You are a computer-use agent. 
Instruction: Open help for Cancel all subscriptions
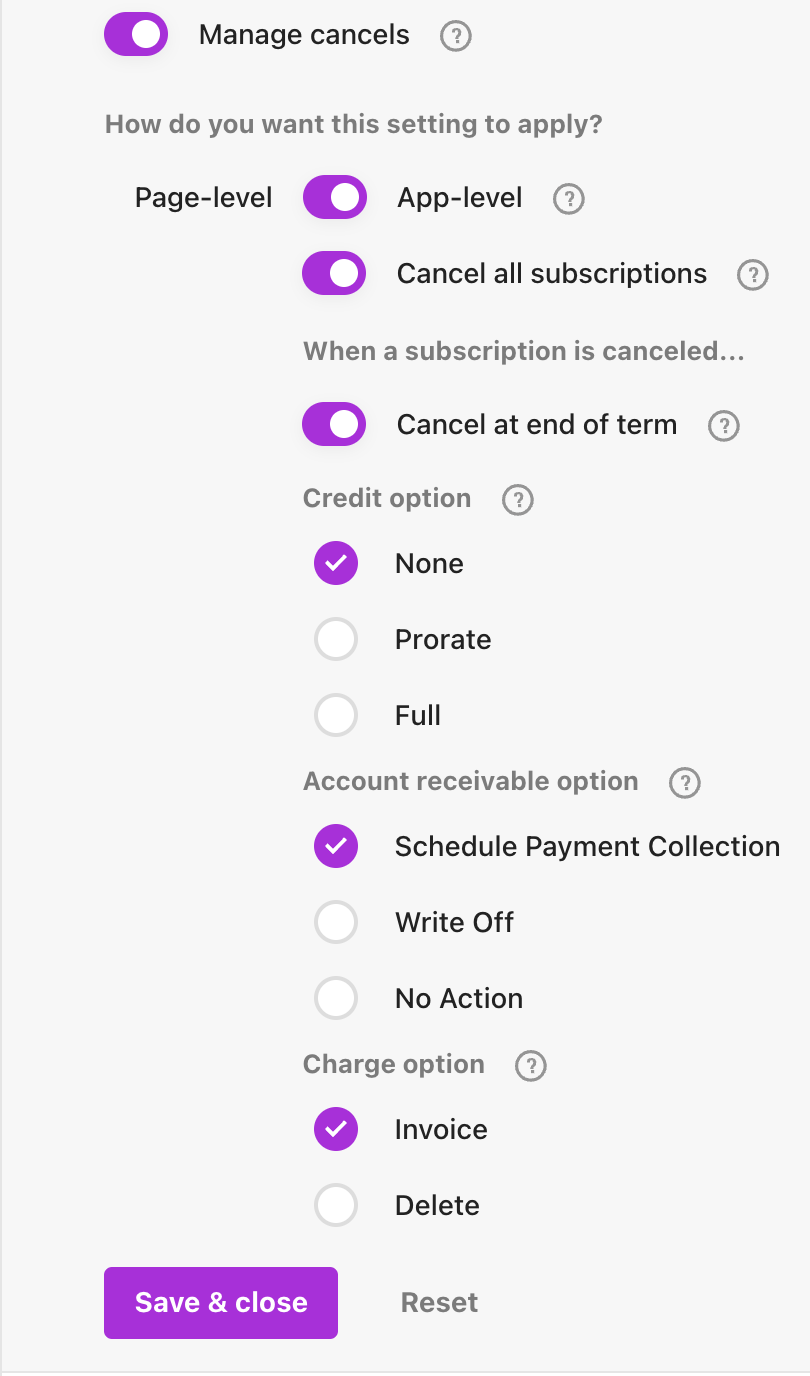click(x=752, y=275)
